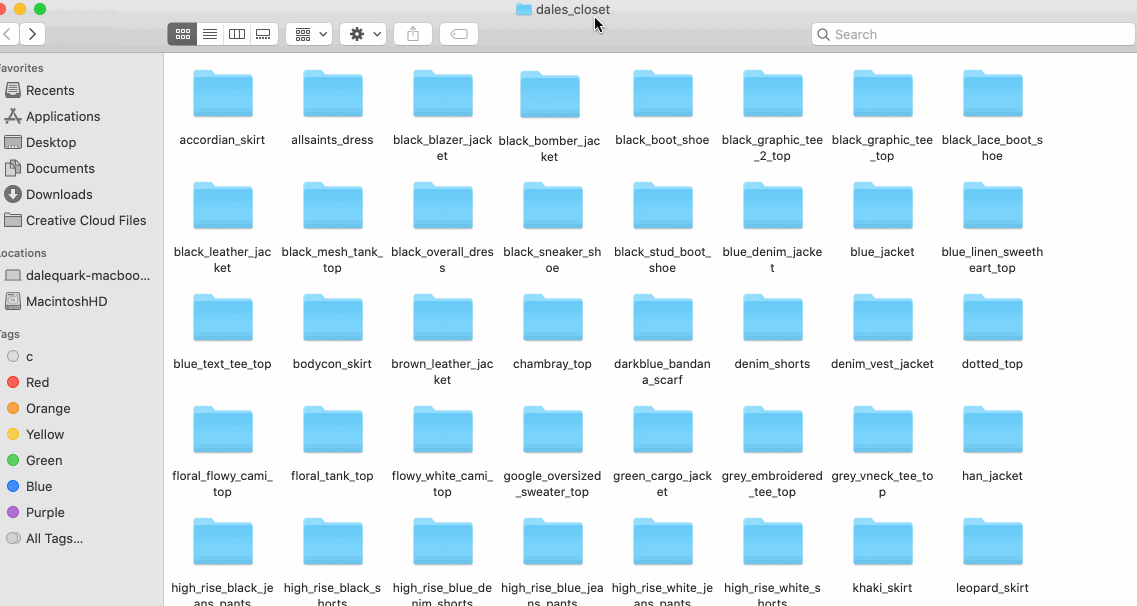
Task: Open the action gear dropdown menu
Action: click(362, 33)
